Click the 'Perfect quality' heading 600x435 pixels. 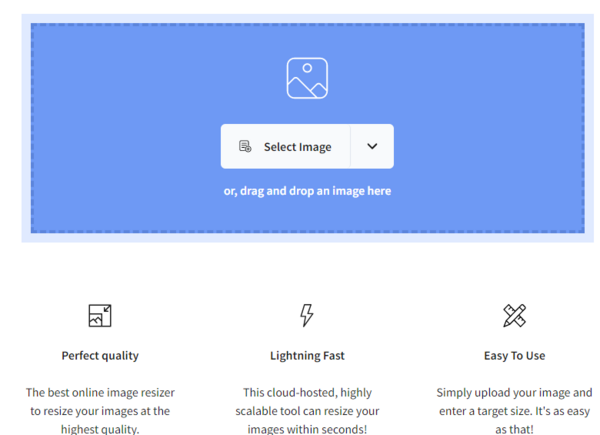pos(100,356)
